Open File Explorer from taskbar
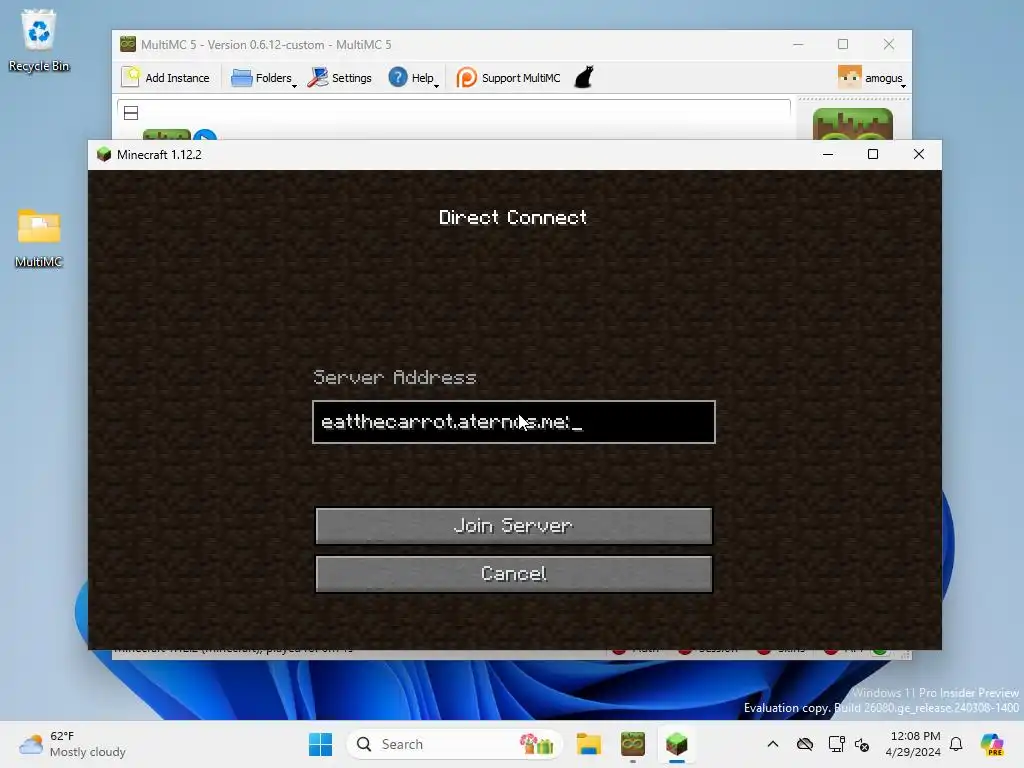Image resolution: width=1024 pixels, height=768 pixels. pos(588,744)
